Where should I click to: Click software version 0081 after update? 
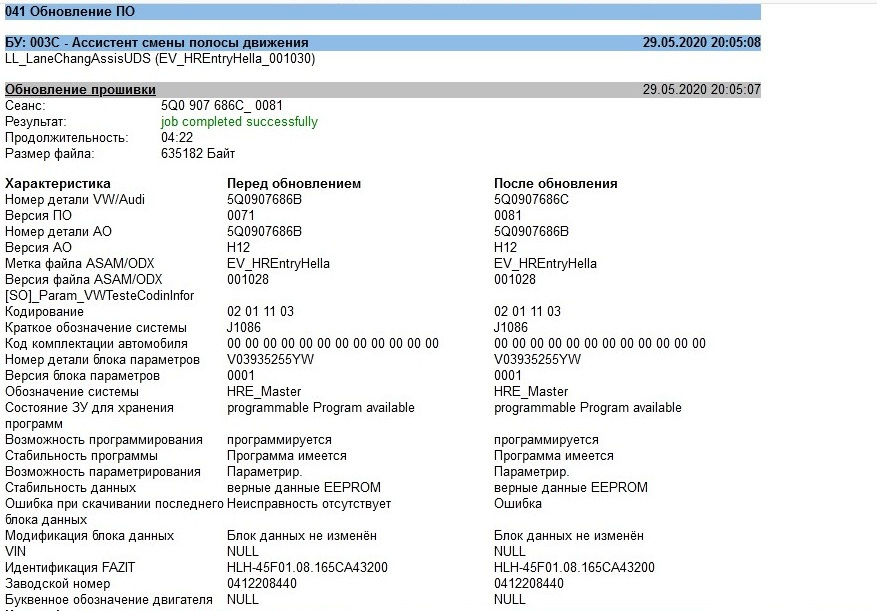[x=507, y=215]
